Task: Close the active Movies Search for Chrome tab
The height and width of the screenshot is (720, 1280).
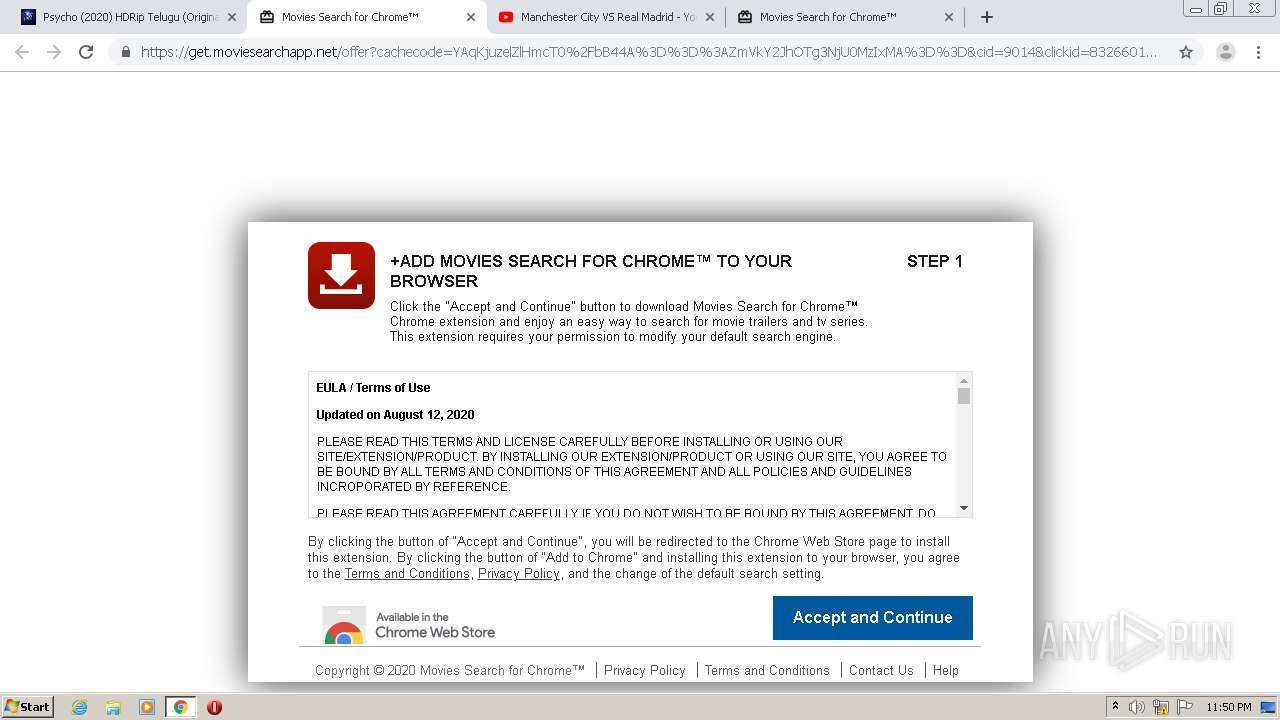Action: 471,17
